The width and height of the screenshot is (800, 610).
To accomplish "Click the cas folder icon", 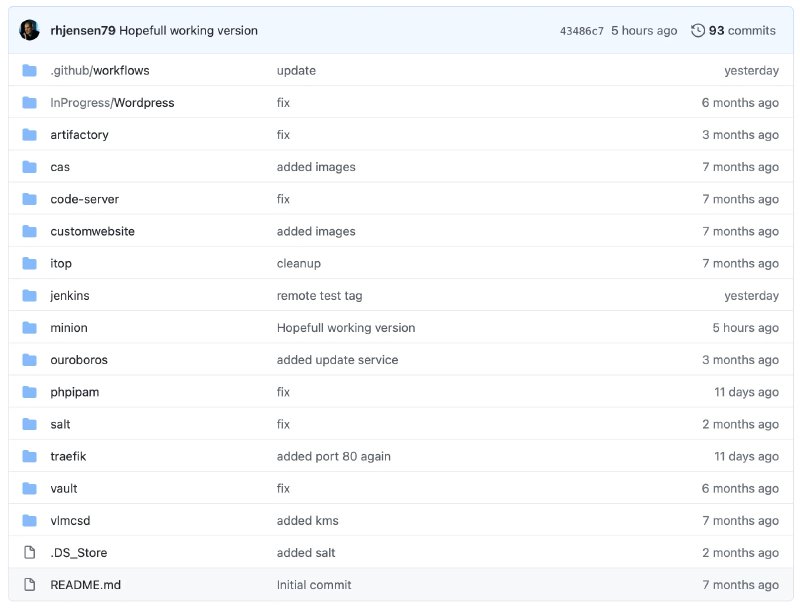I will [x=30, y=167].
